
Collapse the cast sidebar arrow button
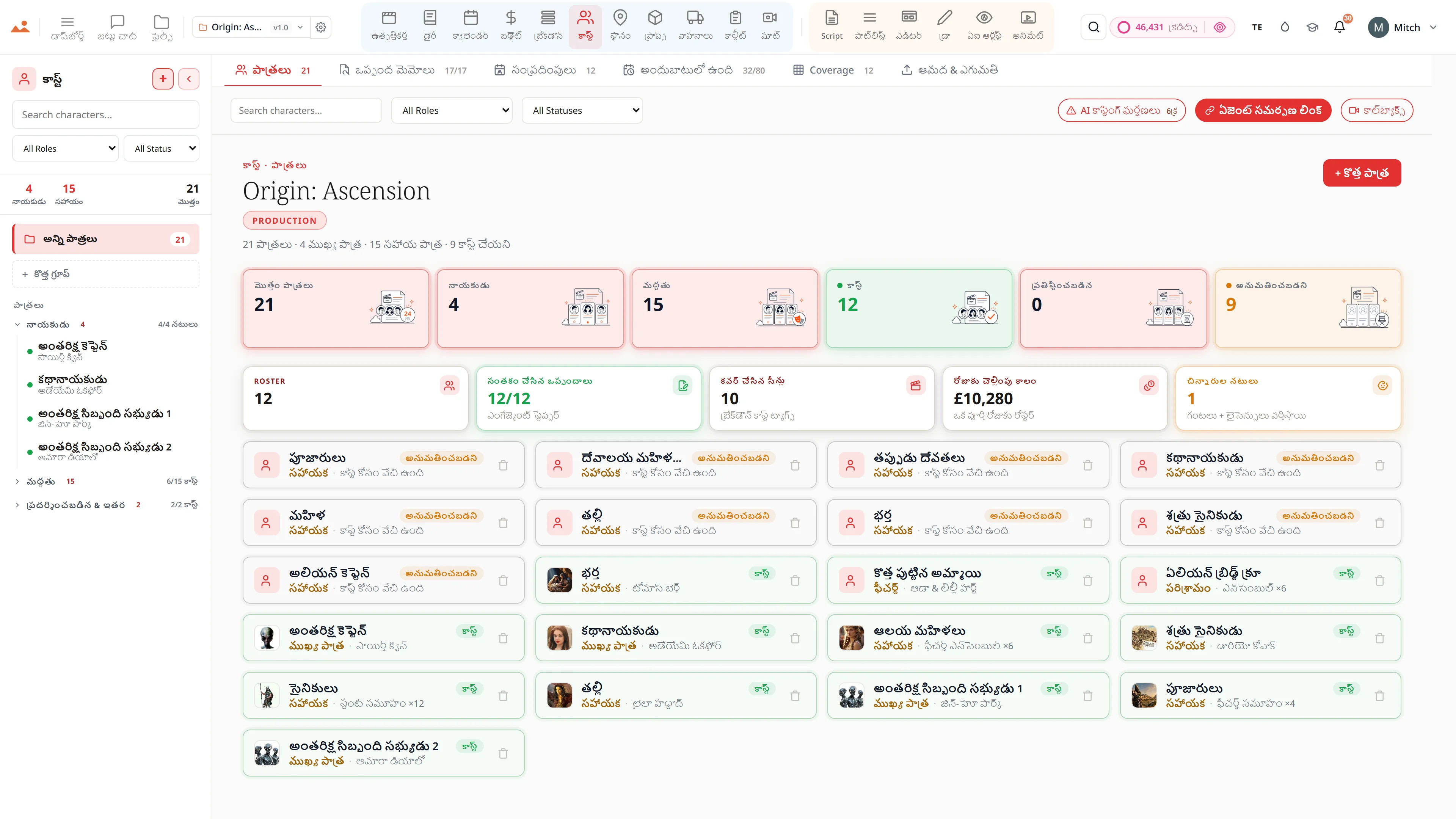coord(189,78)
